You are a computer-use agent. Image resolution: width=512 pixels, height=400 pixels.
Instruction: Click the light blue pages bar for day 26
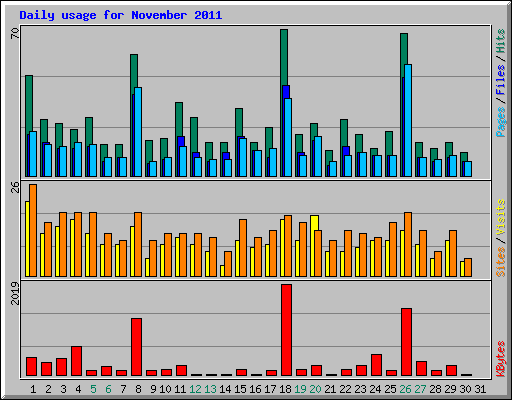coord(408,120)
